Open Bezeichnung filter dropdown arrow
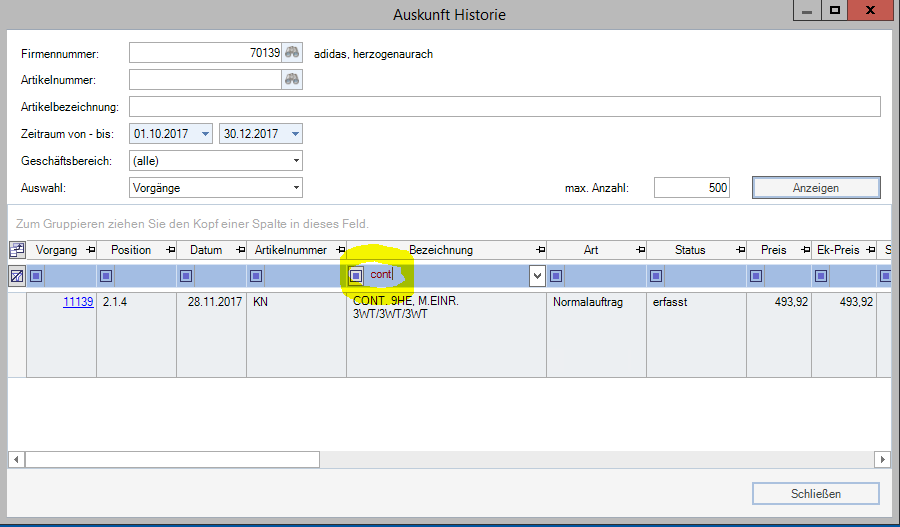 click(537, 276)
